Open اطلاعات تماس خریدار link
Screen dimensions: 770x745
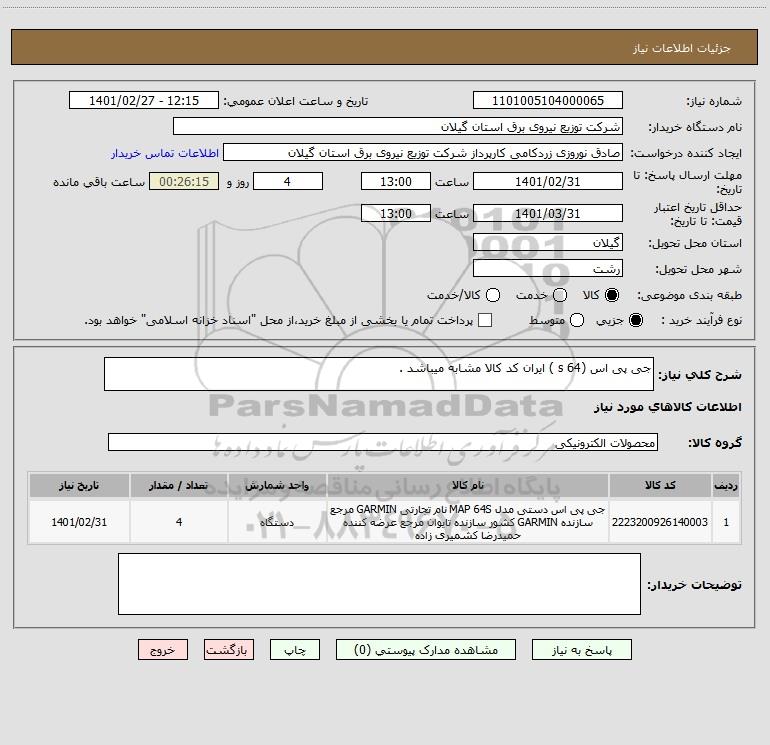tap(165, 153)
